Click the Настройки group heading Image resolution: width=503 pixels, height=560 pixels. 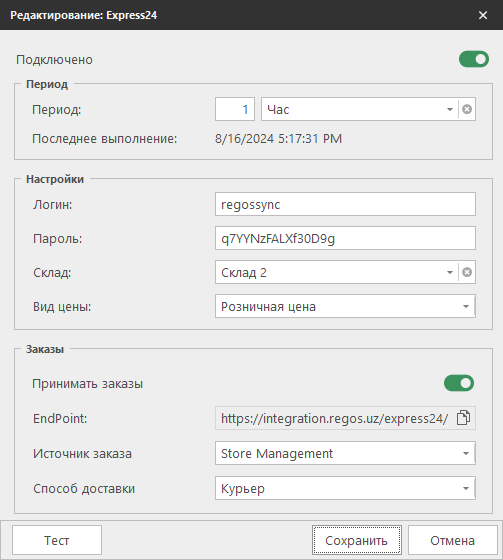coord(55,179)
